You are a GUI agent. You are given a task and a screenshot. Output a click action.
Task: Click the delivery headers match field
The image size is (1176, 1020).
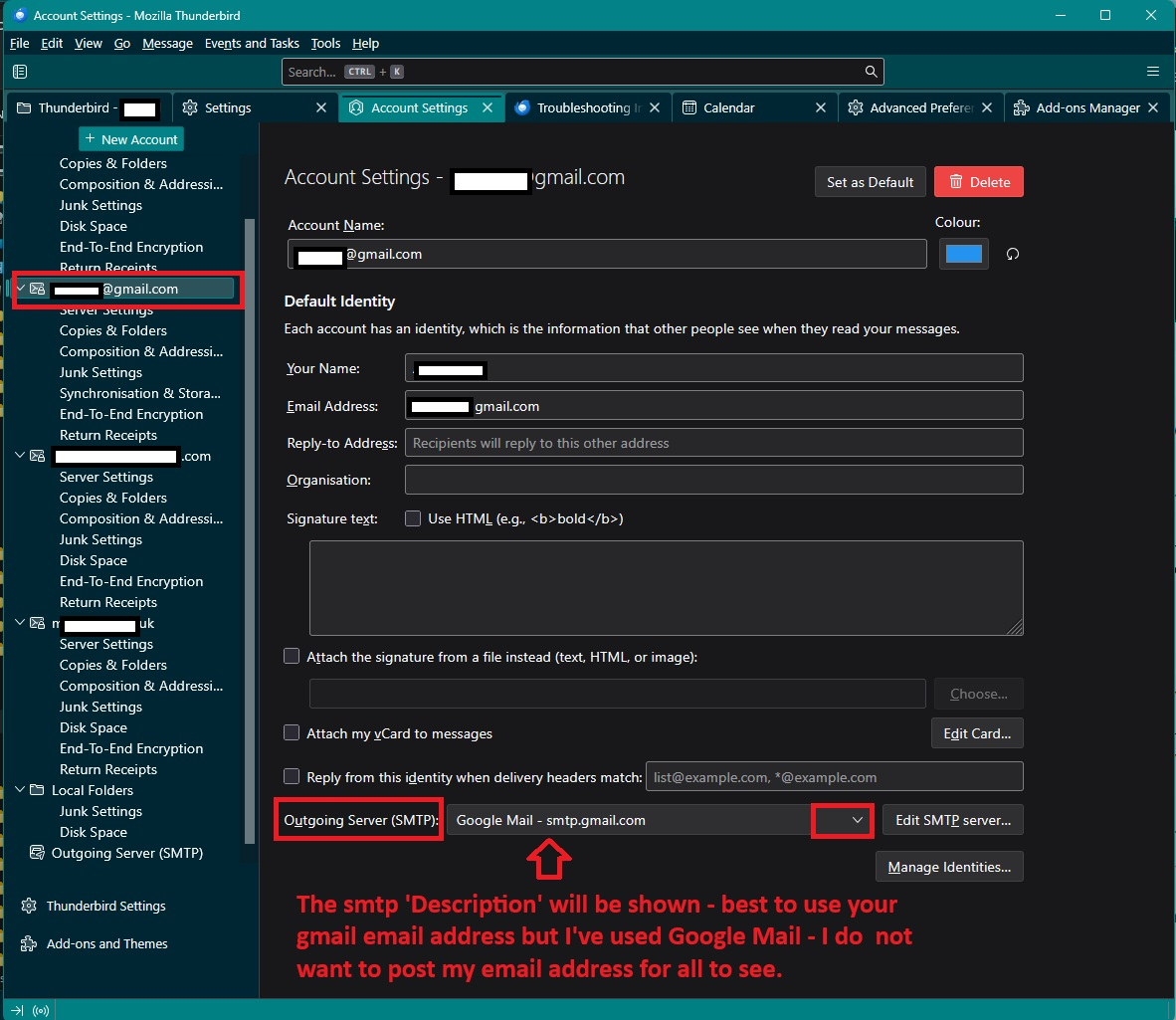point(835,776)
